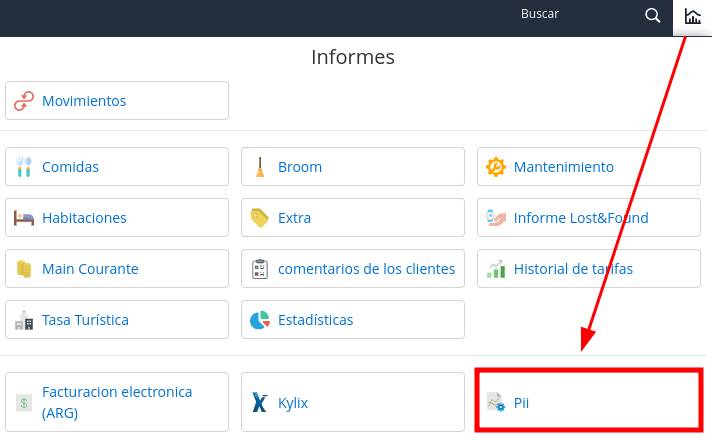Open Informe Lost&Found report
Image resolution: width=712 pixels, height=440 pixels.
coord(589,218)
